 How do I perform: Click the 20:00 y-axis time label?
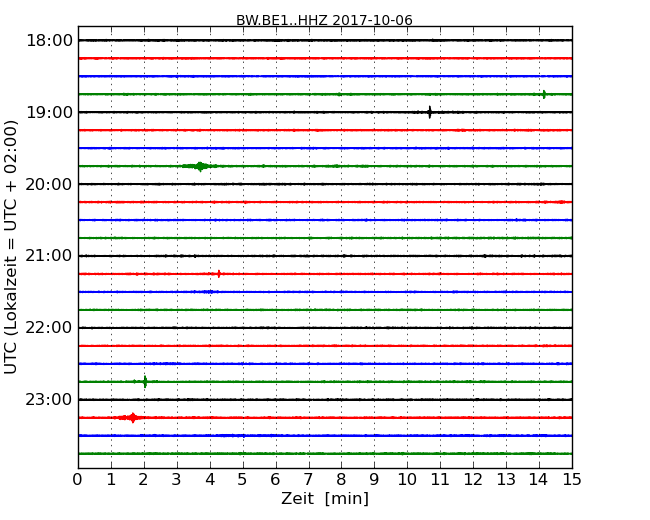click(x=49, y=184)
